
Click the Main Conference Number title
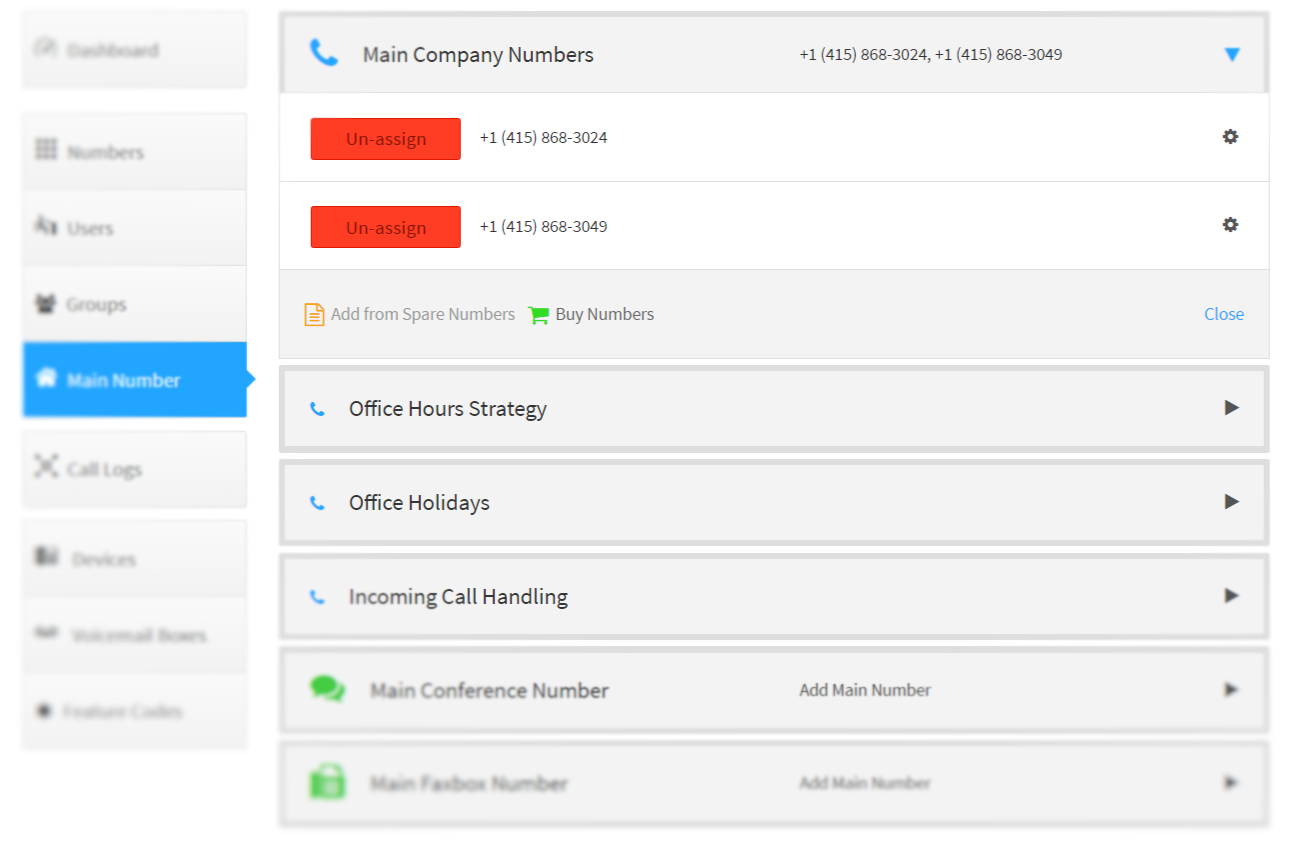tap(489, 691)
